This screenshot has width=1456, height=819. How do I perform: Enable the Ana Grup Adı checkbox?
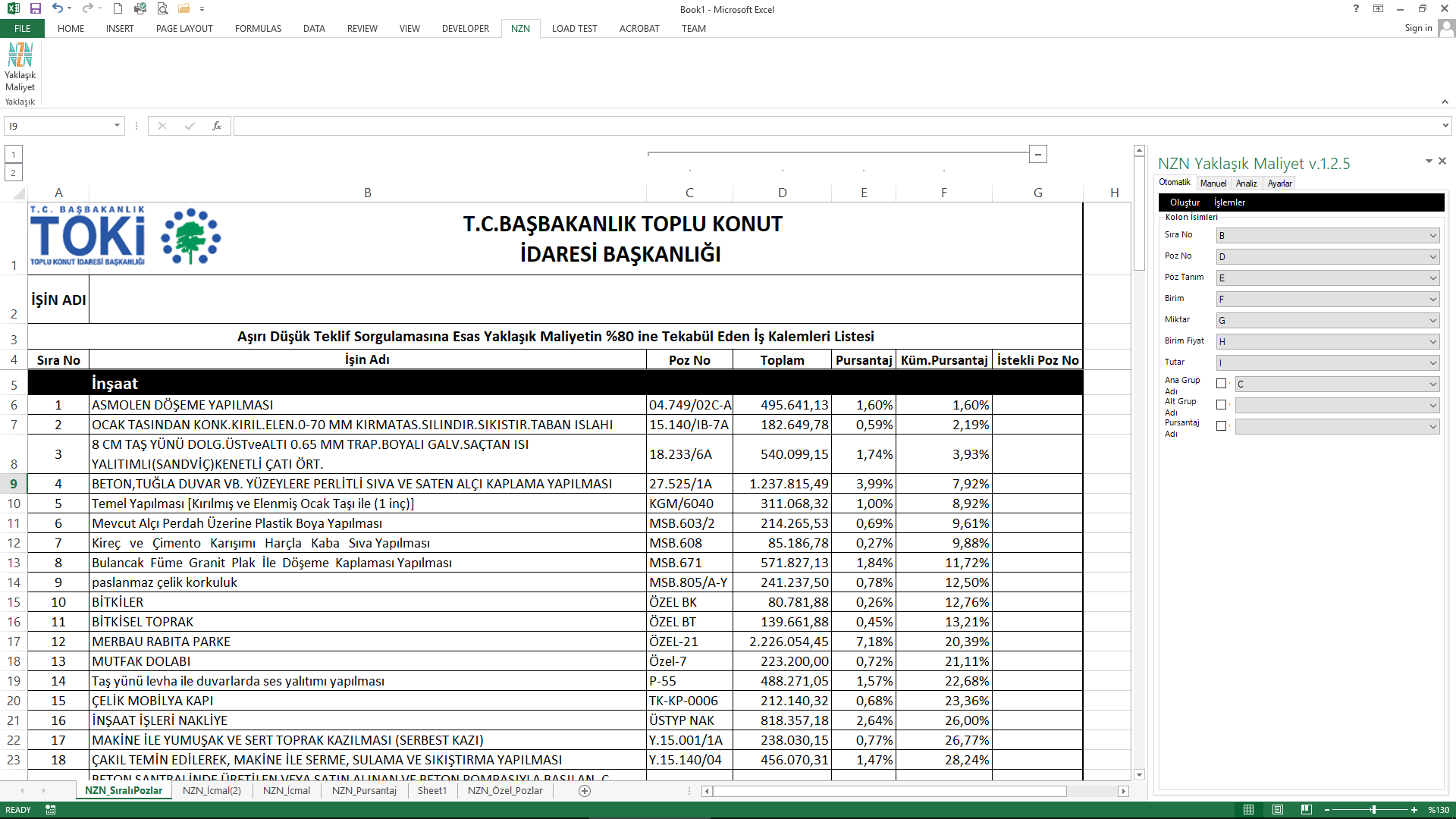[1221, 384]
